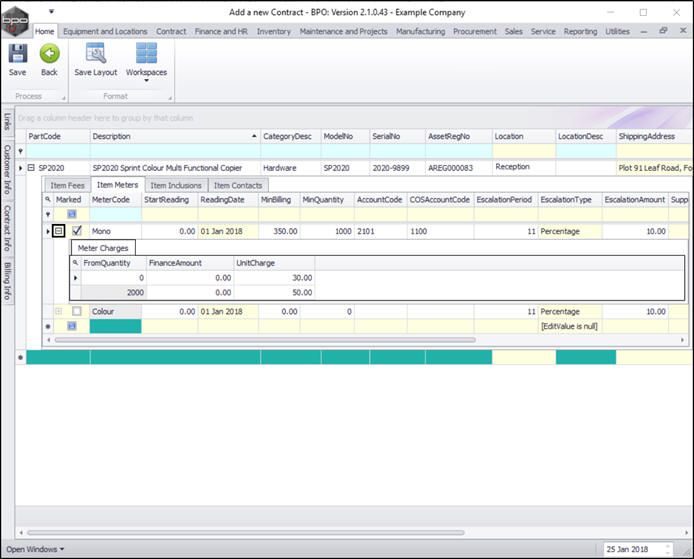This screenshot has height=559, width=694.
Task: Check the Marked checkbox for Colour
Action: tap(77, 312)
